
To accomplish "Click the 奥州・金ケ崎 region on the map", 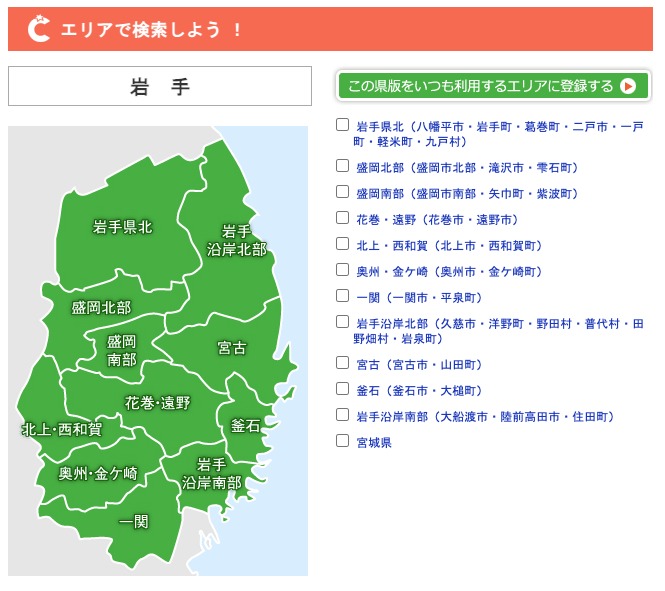I will click(x=98, y=474).
